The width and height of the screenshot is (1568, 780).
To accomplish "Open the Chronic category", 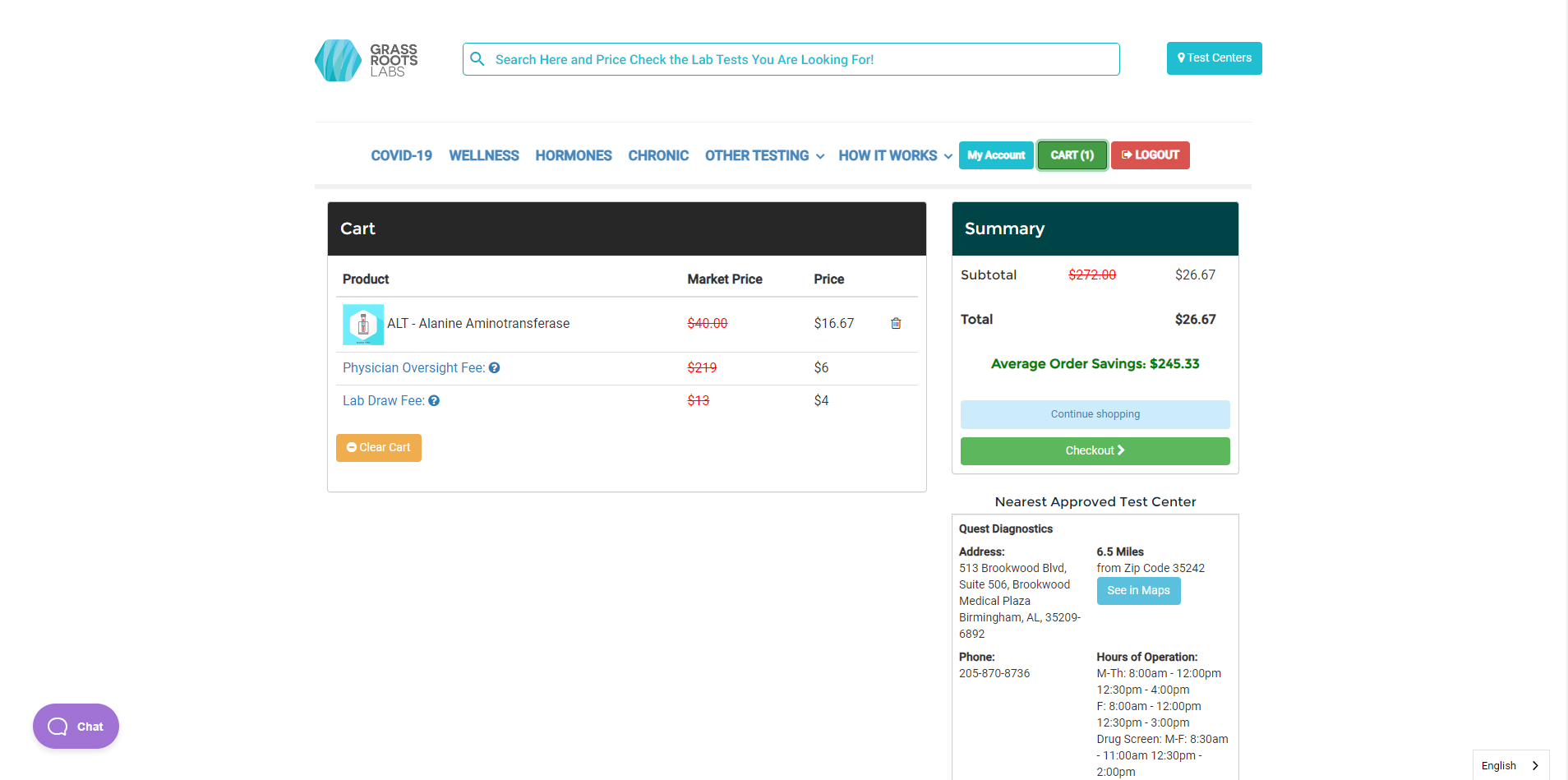I will (x=658, y=155).
